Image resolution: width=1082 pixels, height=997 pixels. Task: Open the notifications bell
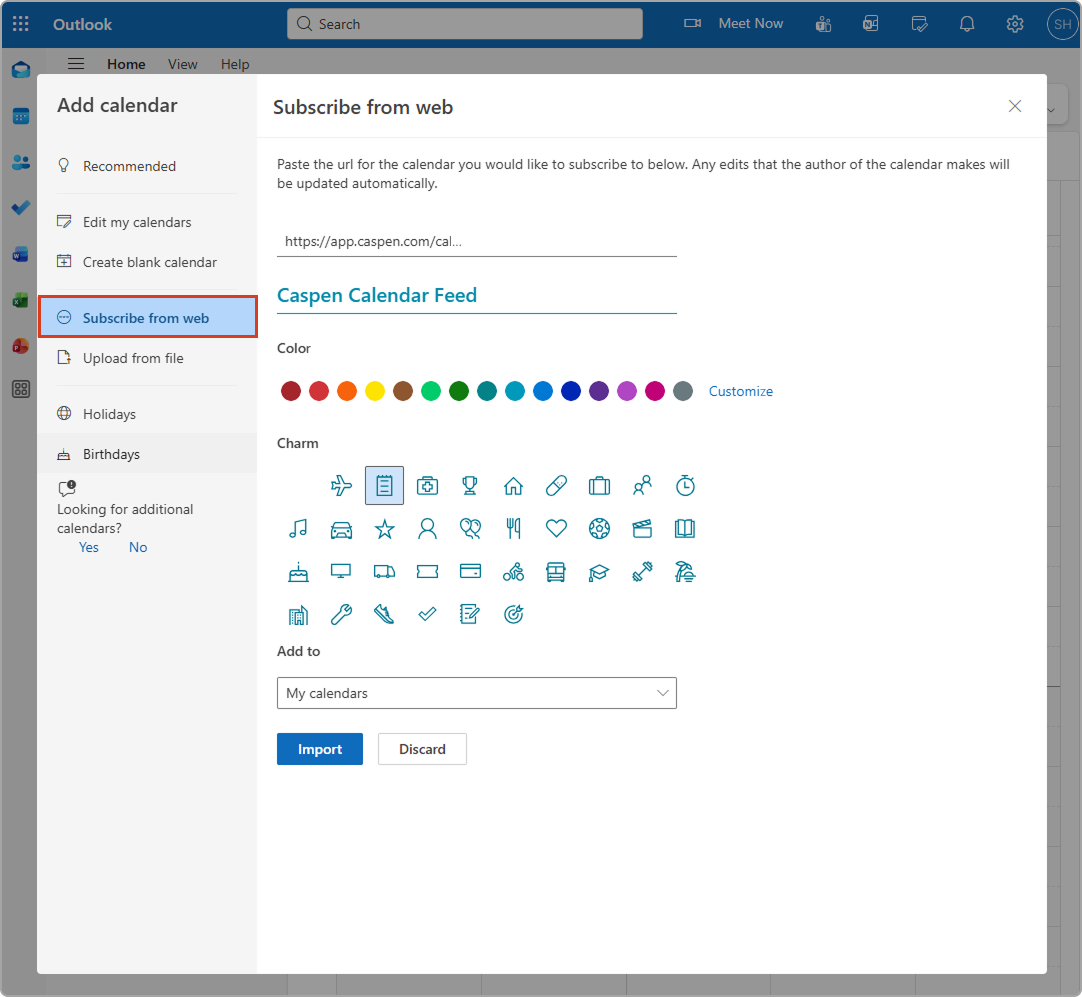click(967, 24)
